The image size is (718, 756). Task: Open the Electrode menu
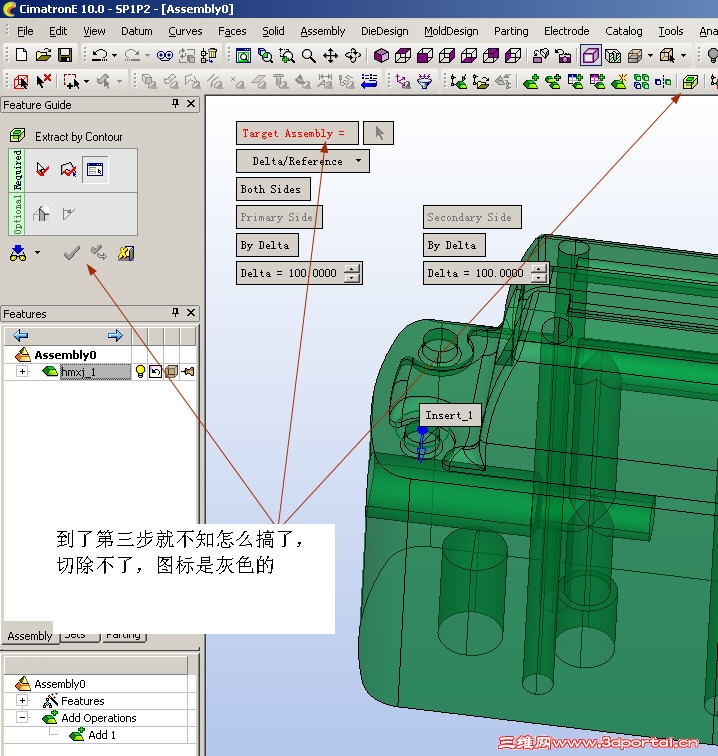(567, 31)
